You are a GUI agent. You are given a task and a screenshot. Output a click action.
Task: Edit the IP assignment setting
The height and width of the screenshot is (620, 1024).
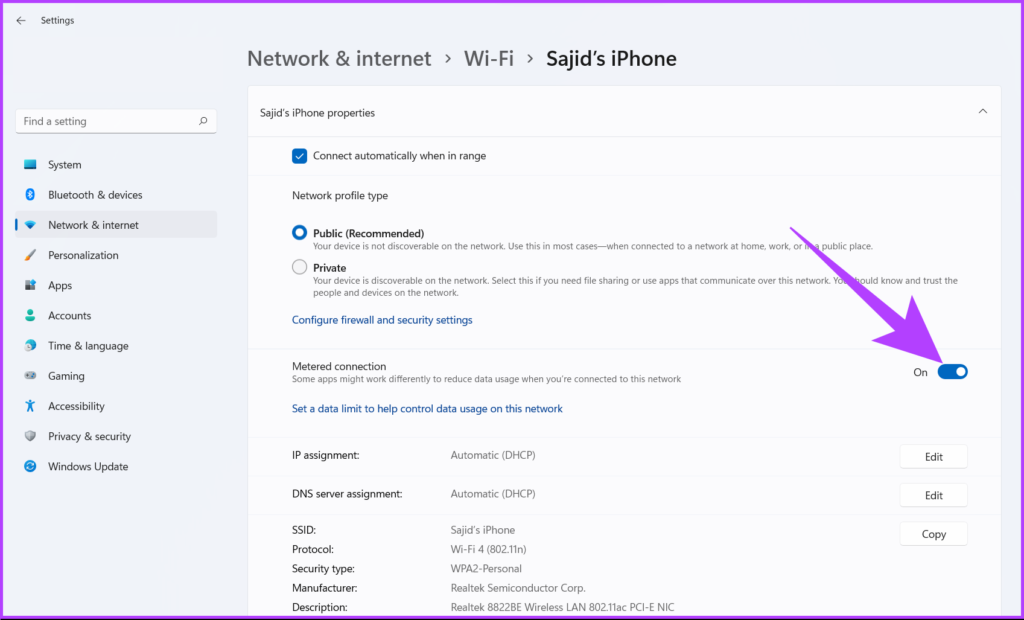coord(933,457)
